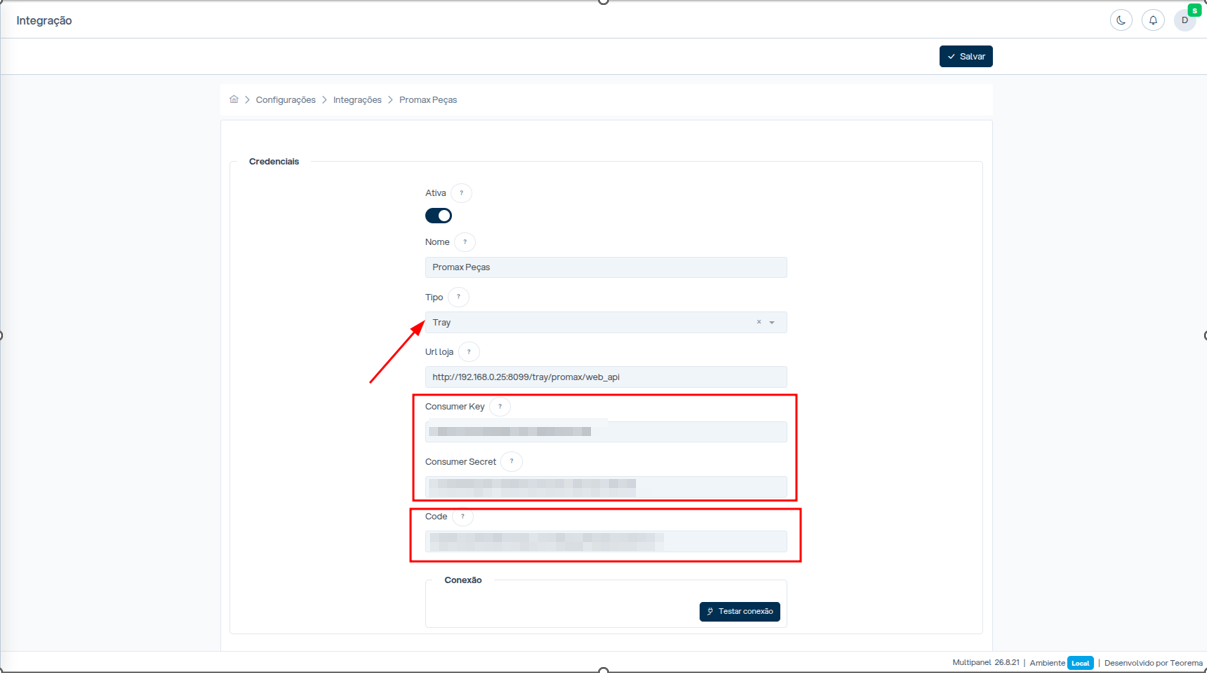Focus the Consumer Secret input
The height and width of the screenshot is (673, 1207).
(x=606, y=487)
